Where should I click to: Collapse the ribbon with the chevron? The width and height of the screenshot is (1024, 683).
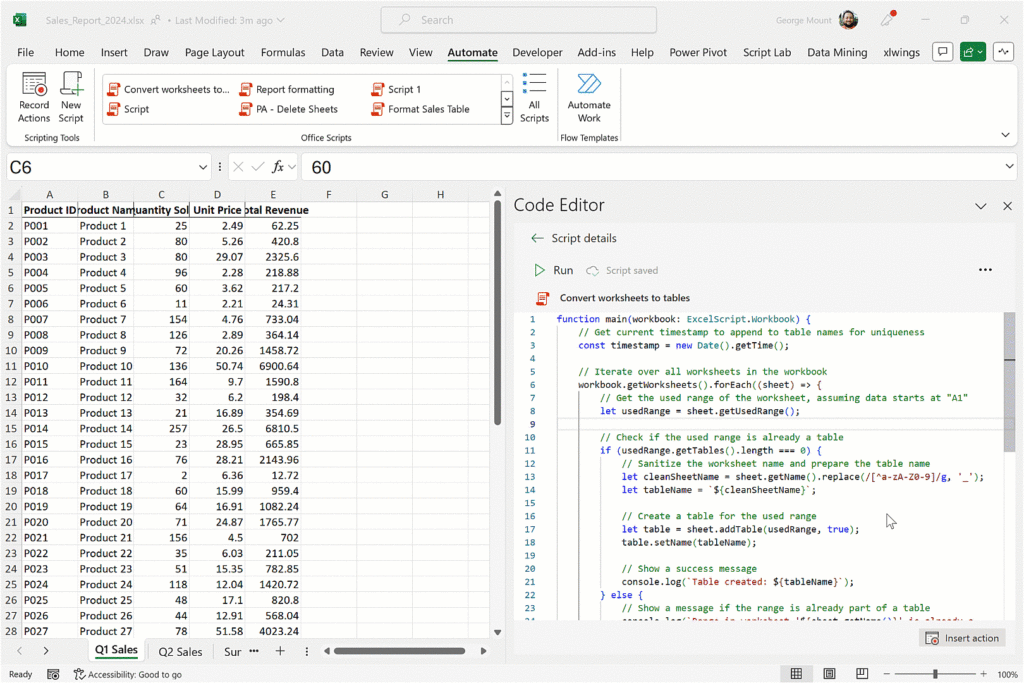tap(1005, 135)
